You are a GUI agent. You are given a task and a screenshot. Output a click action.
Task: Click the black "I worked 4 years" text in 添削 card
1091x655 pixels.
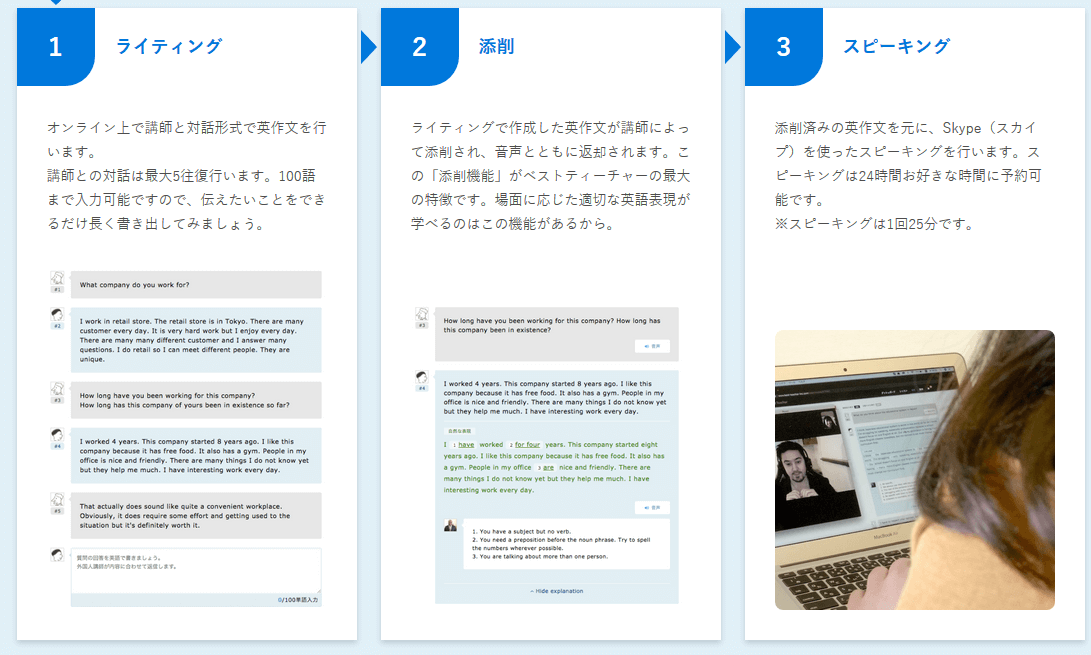pyautogui.click(x=555, y=397)
